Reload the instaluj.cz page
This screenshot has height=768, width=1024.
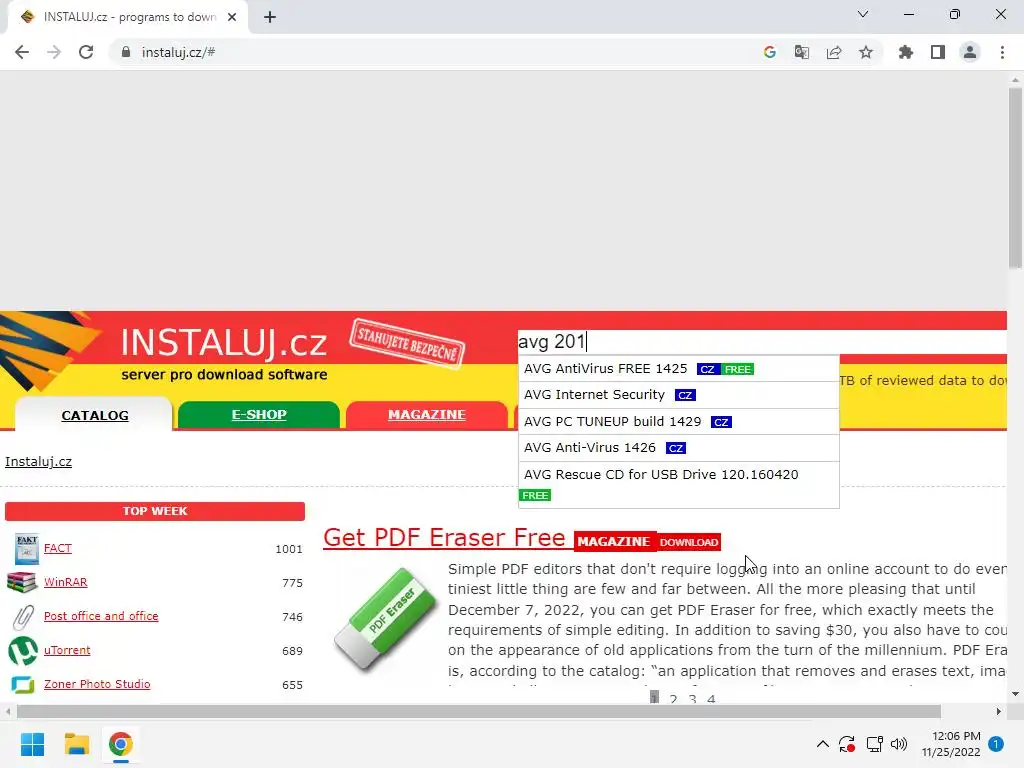[86, 52]
